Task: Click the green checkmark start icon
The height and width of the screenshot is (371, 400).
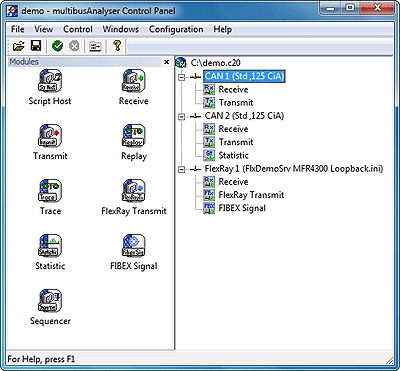Action: (57, 46)
